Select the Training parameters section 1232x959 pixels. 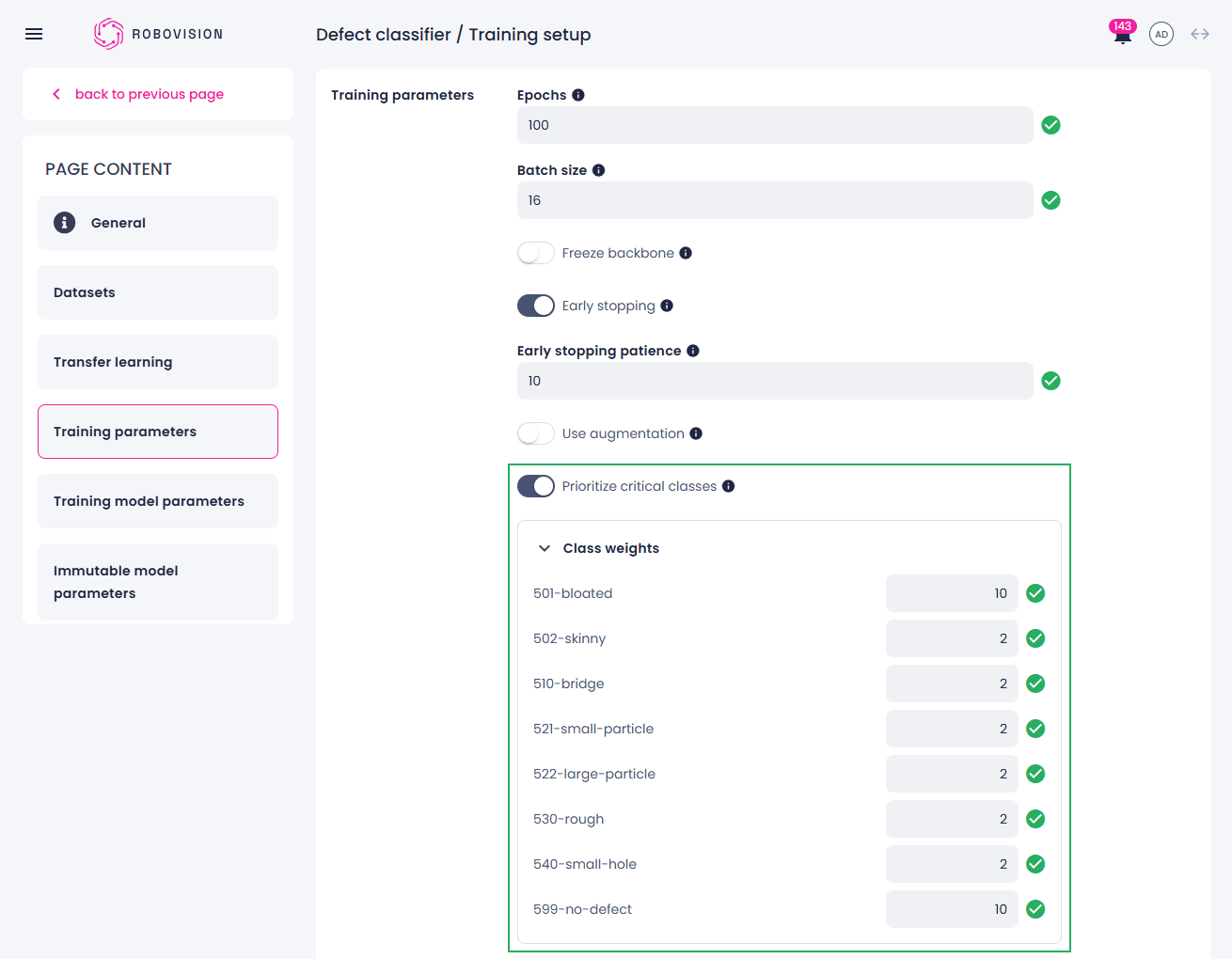click(x=158, y=432)
